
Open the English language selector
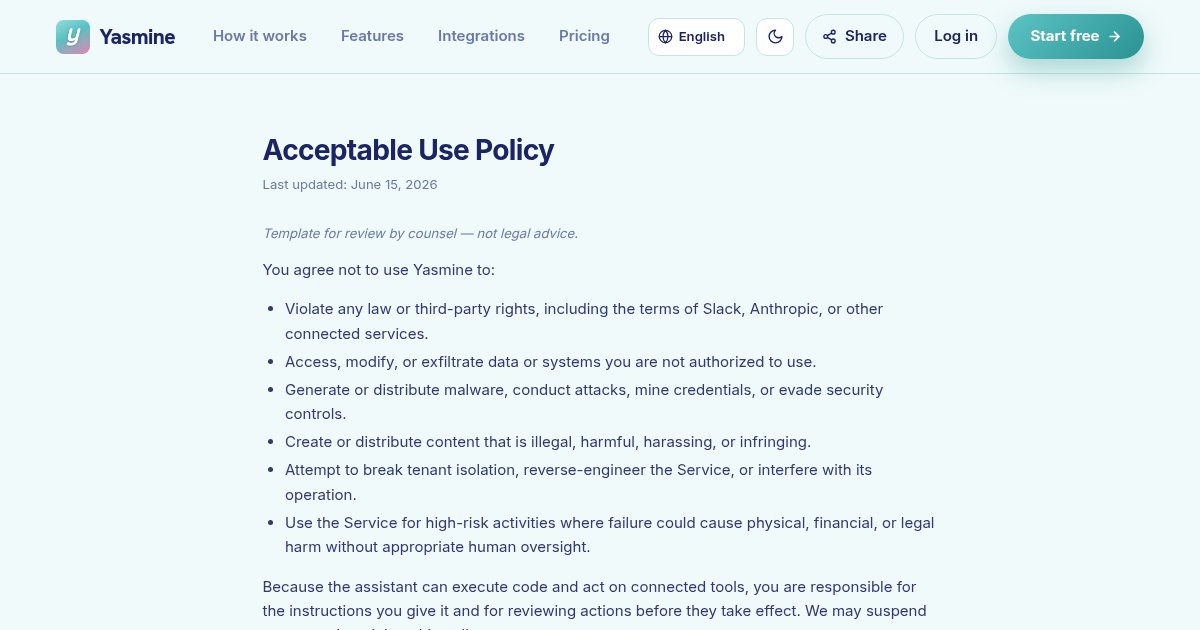tap(696, 37)
